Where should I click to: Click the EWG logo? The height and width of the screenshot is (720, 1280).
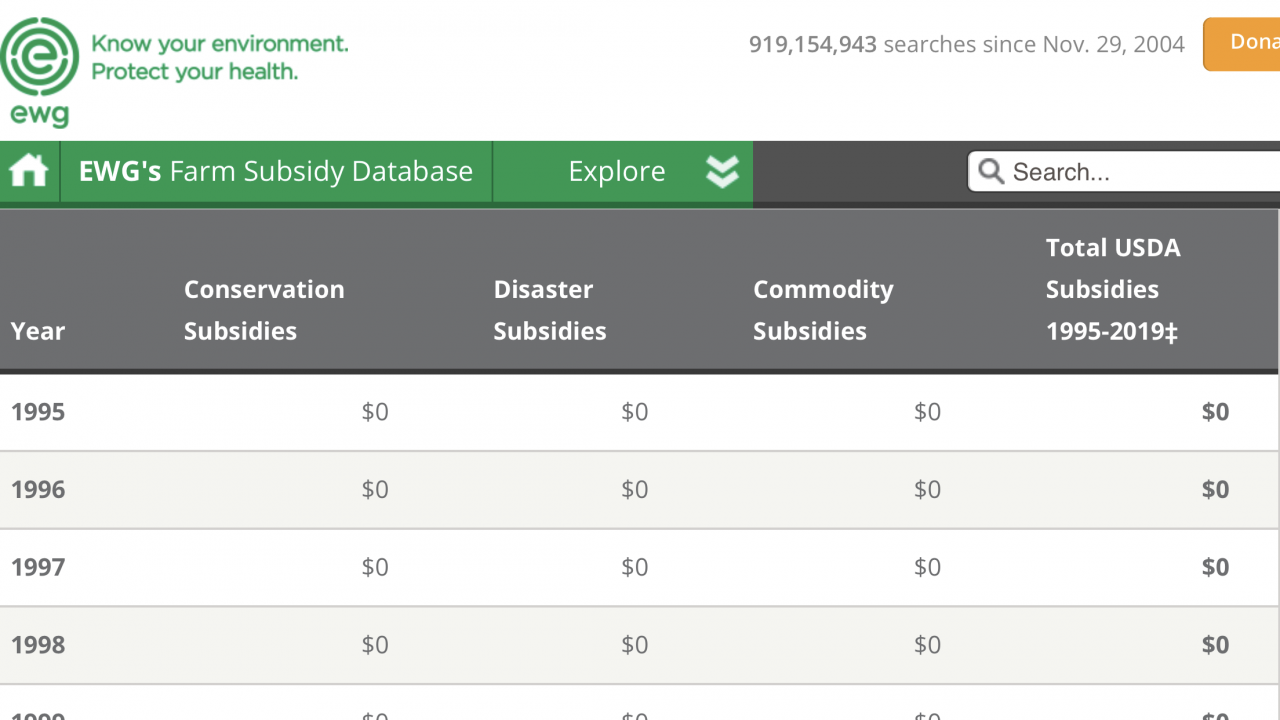39,72
